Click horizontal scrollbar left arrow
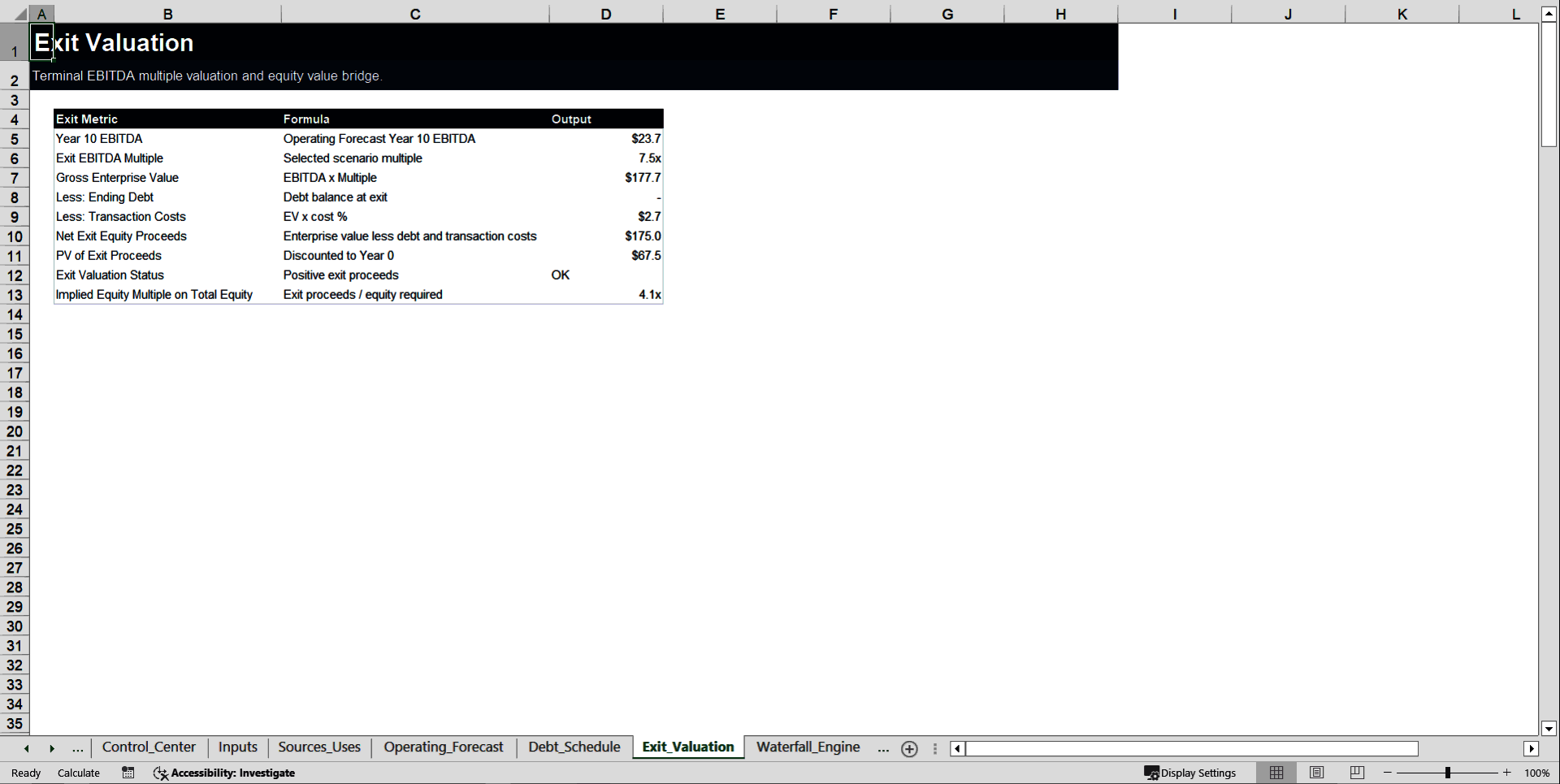The height and width of the screenshot is (784, 1560). [x=958, y=748]
